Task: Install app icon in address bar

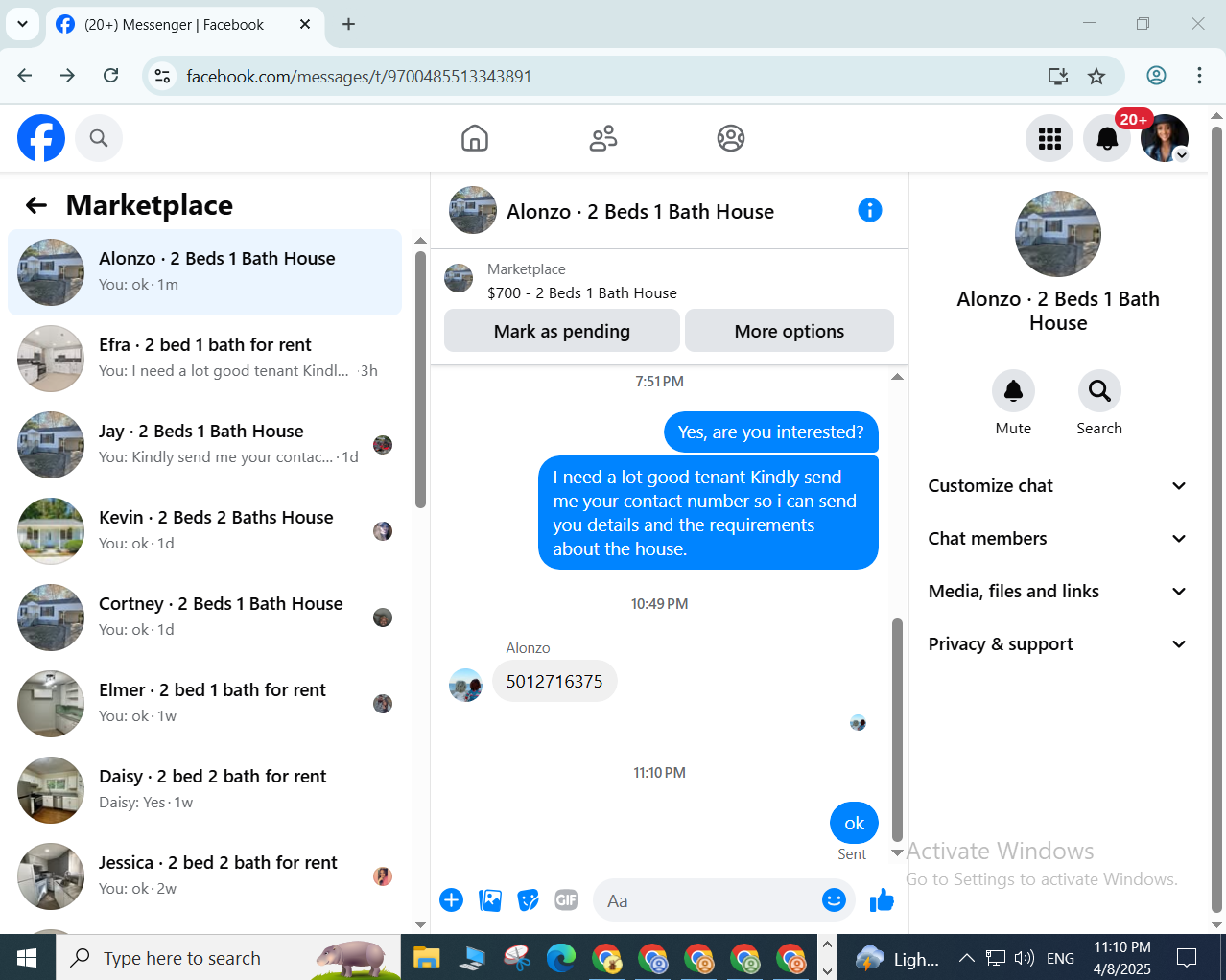Action: (x=1058, y=76)
